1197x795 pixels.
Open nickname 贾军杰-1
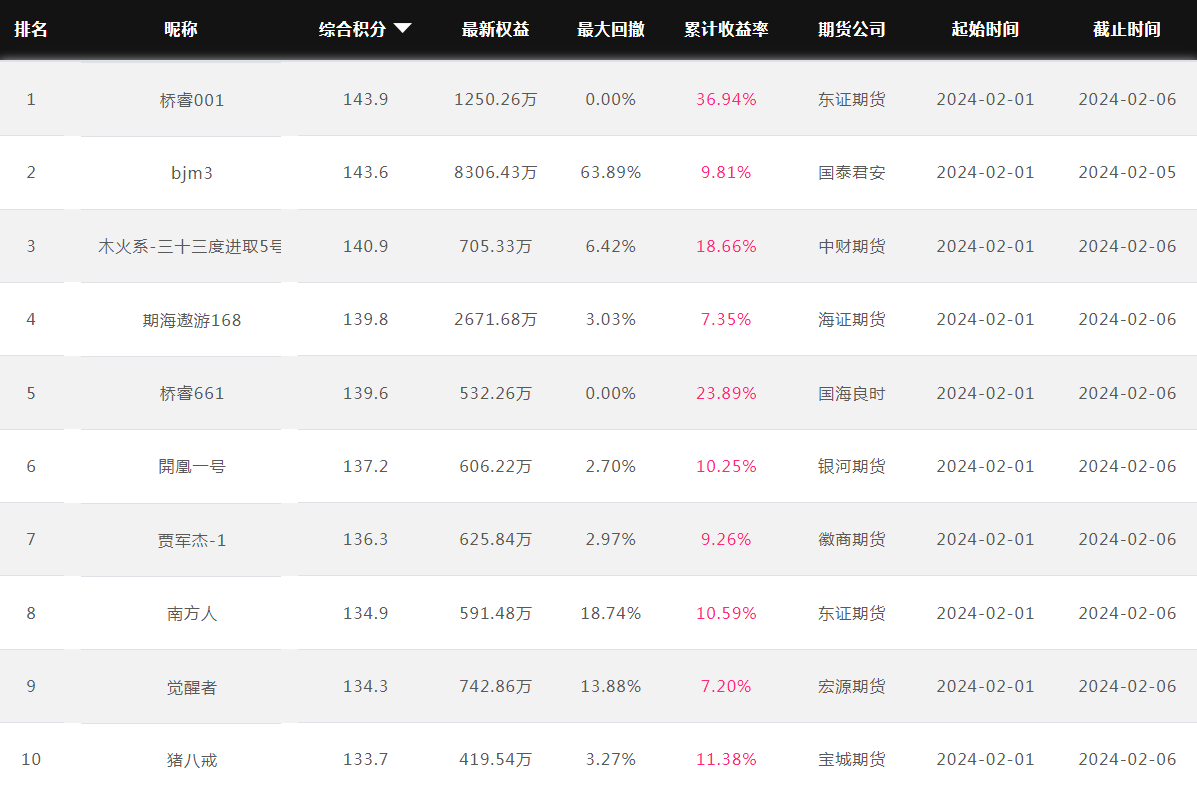[192, 540]
